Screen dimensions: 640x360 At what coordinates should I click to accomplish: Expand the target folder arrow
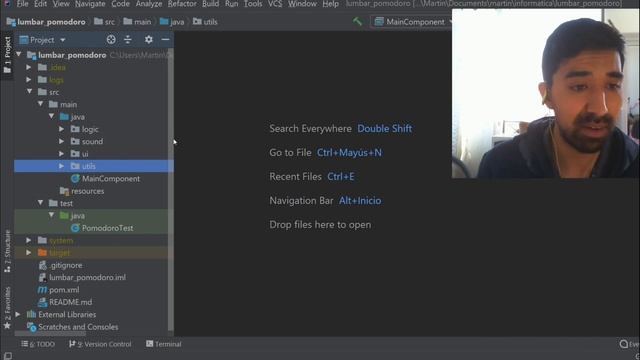(x=29, y=253)
